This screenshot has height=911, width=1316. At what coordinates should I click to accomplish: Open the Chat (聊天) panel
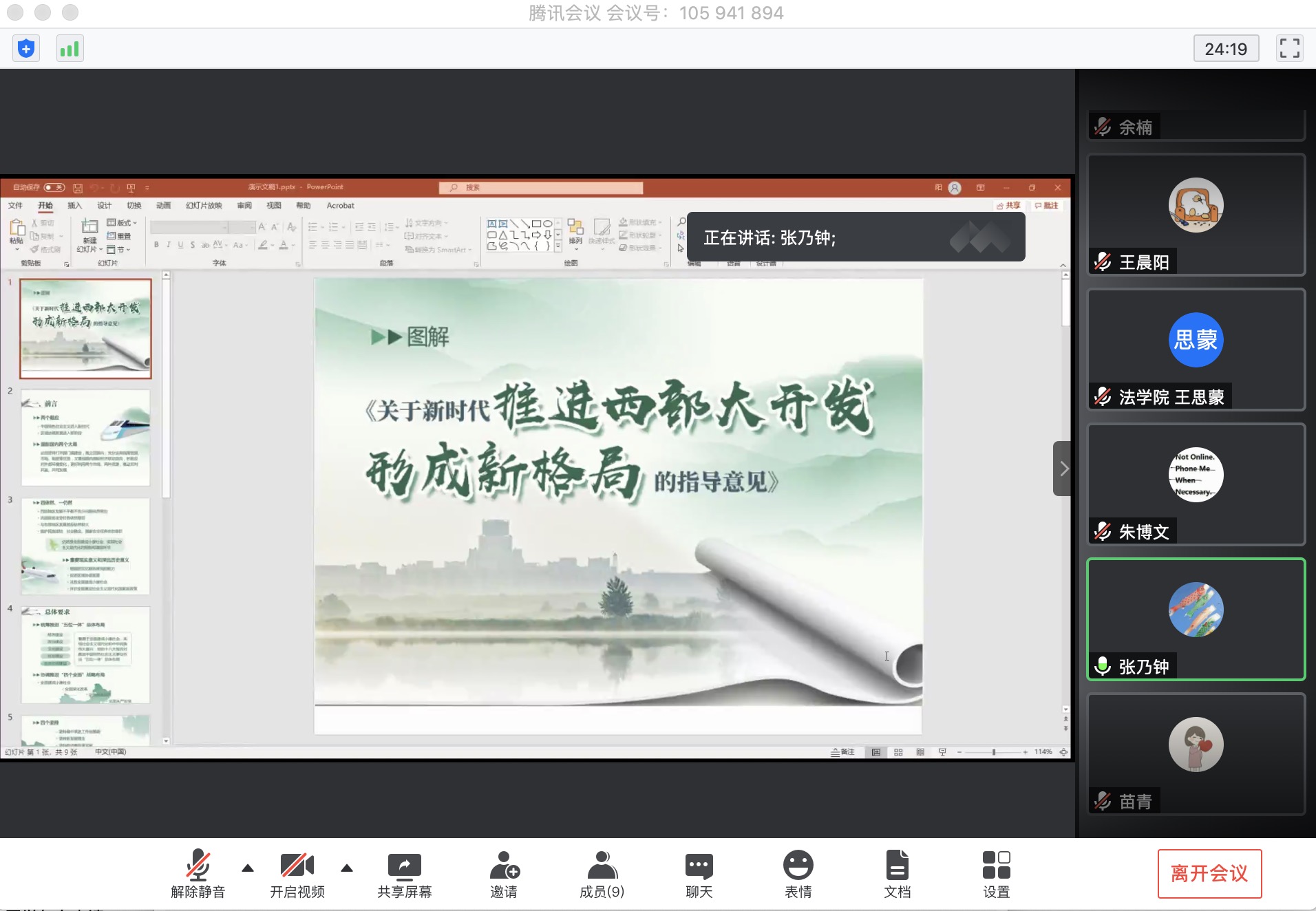(x=699, y=873)
